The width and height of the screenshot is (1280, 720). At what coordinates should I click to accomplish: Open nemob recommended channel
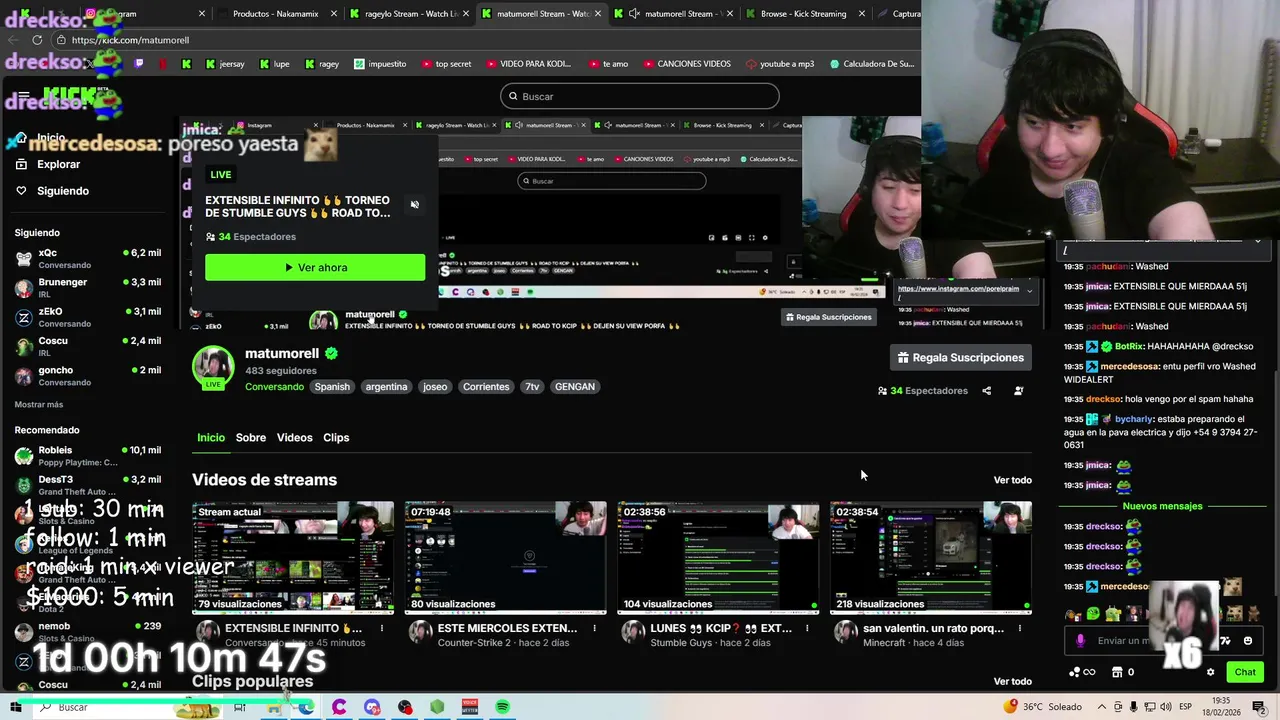point(88,631)
